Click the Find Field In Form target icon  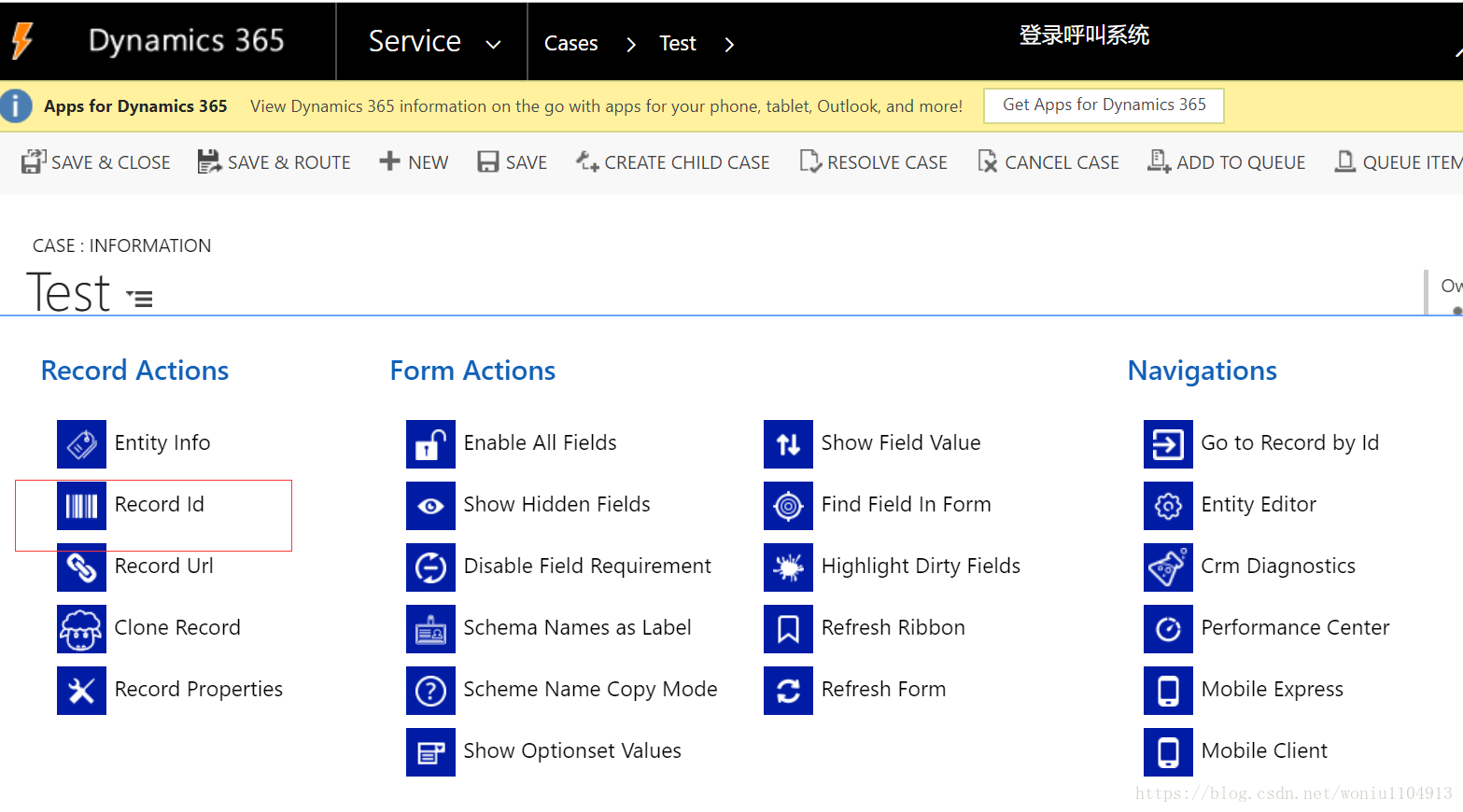pyautogui.click(x=788, y=506)
